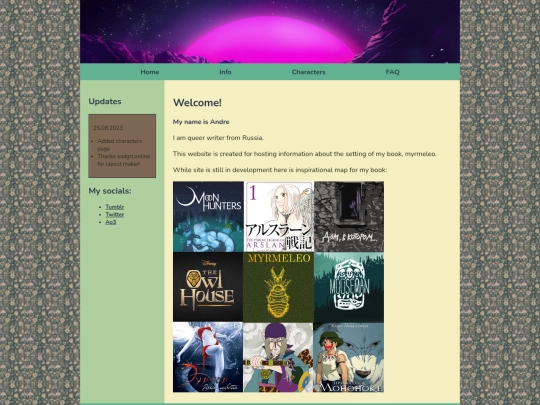The height and width of the screenshot is (405, 540).
Task: Visit the Twitter social link
Action: [x=115, y=214]
